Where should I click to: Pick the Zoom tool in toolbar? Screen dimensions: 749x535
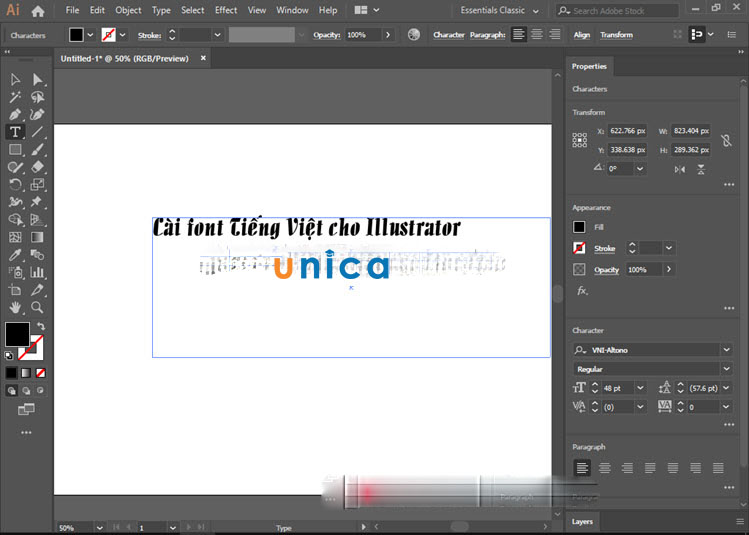pyautogui.click(x=37, y=307)
